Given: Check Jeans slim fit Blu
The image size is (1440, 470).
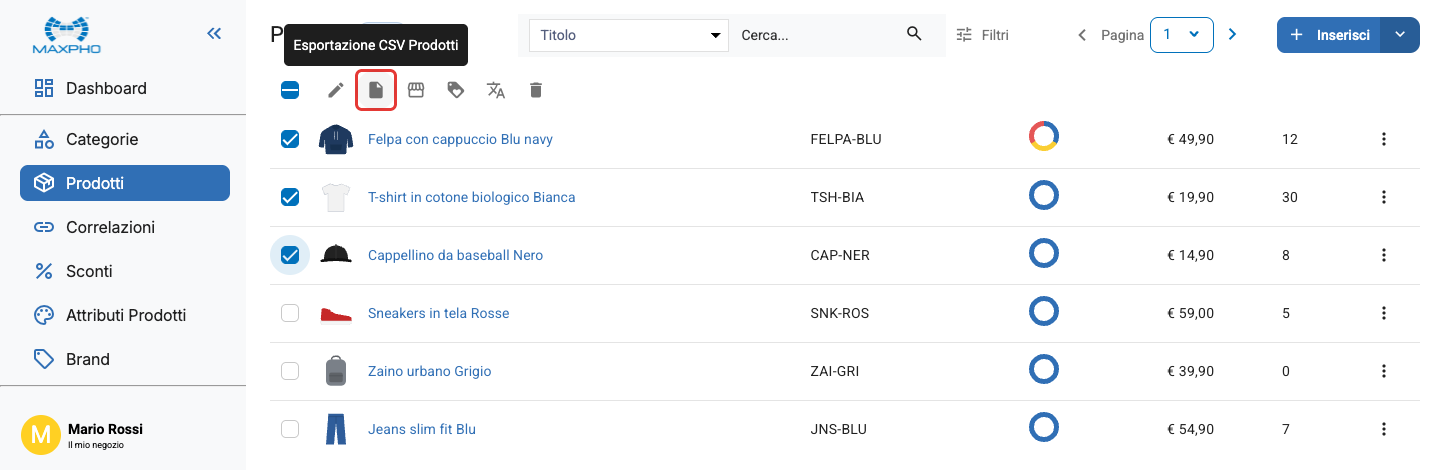Looking at the screenshot, I should pos(290,429).
